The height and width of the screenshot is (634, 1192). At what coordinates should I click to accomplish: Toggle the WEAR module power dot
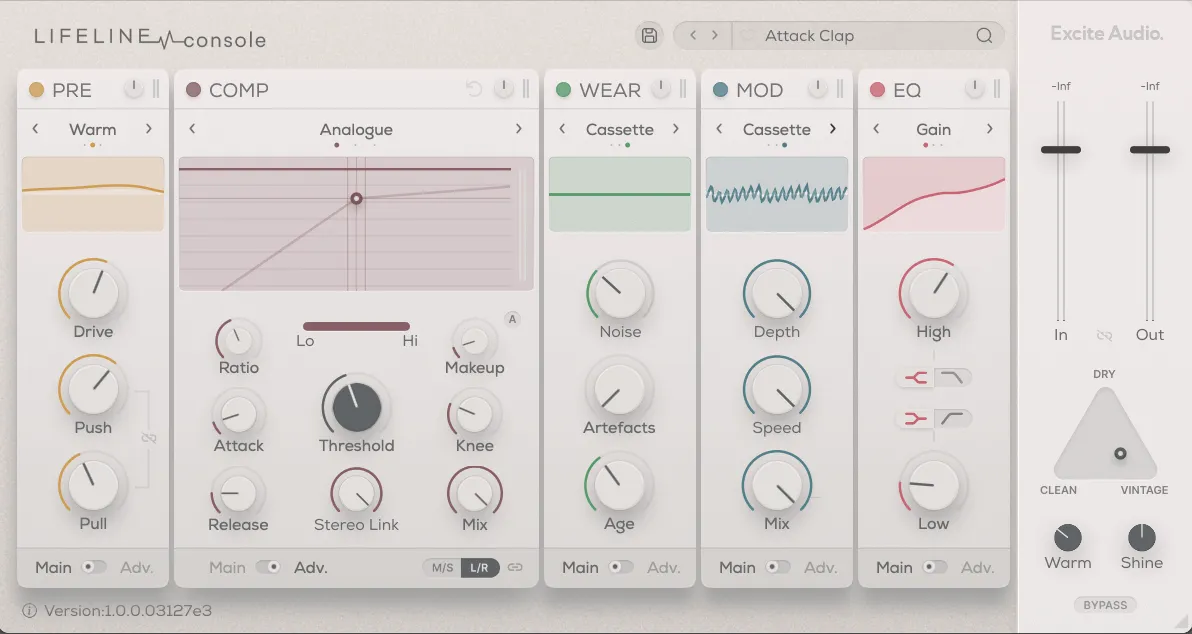point(563,90)
